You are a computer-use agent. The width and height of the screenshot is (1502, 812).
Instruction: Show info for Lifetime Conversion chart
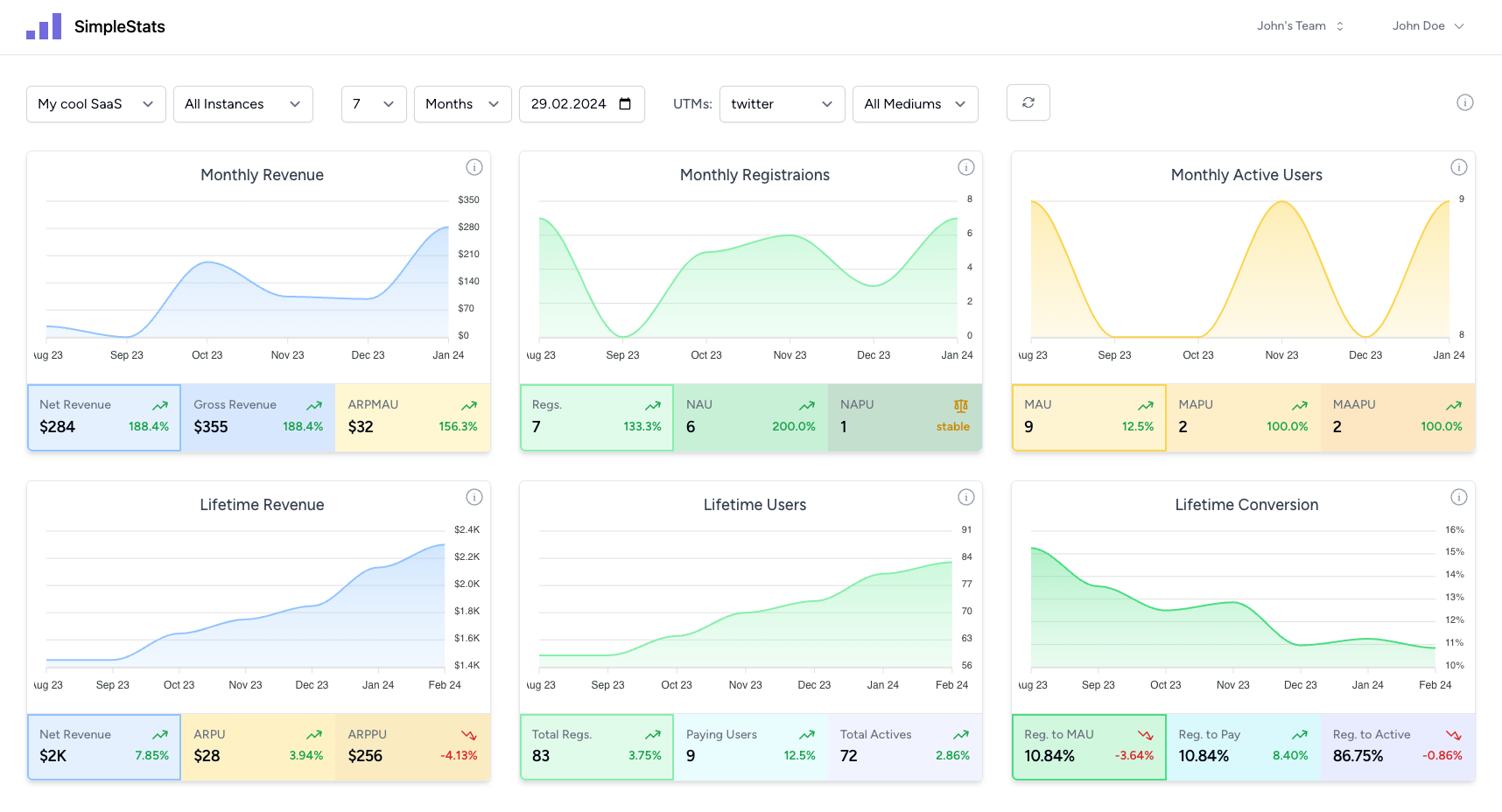click(x=1458, y=497)
